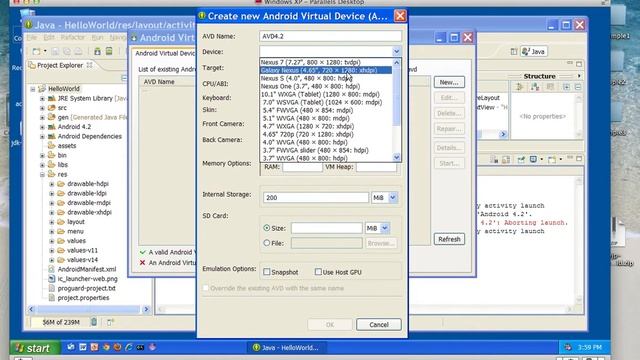This screenshot has height=360, width=640.
Task: Select the SD Card File radio button
Action: 267,243
